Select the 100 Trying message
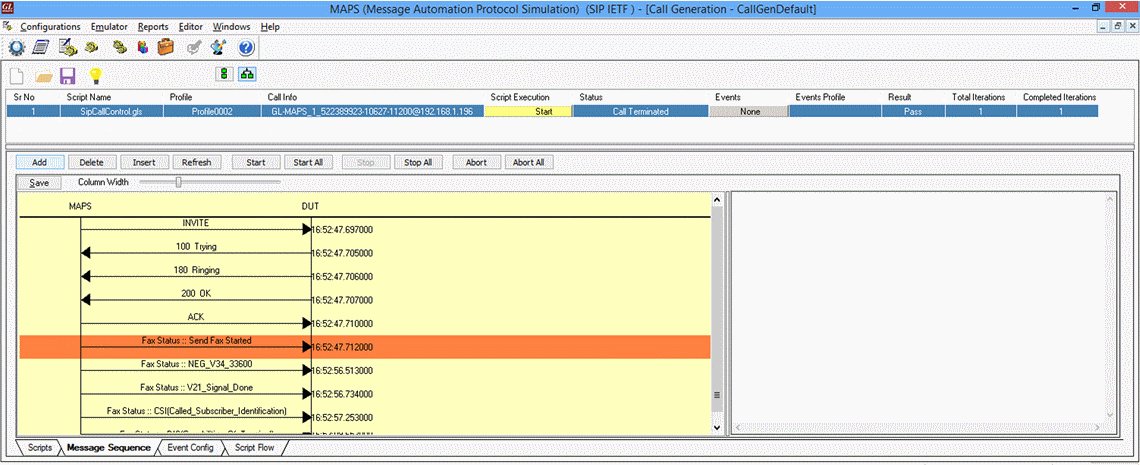 [196, 252]
